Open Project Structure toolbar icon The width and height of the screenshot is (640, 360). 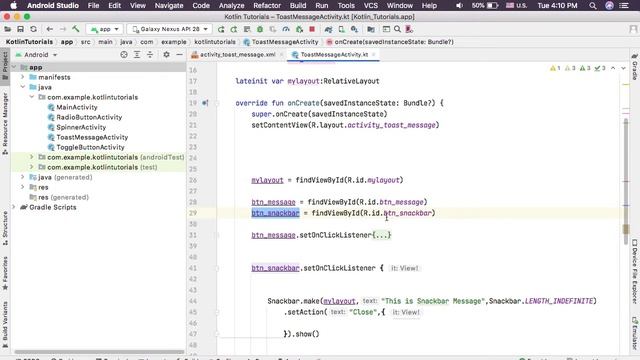pos(371,29)
